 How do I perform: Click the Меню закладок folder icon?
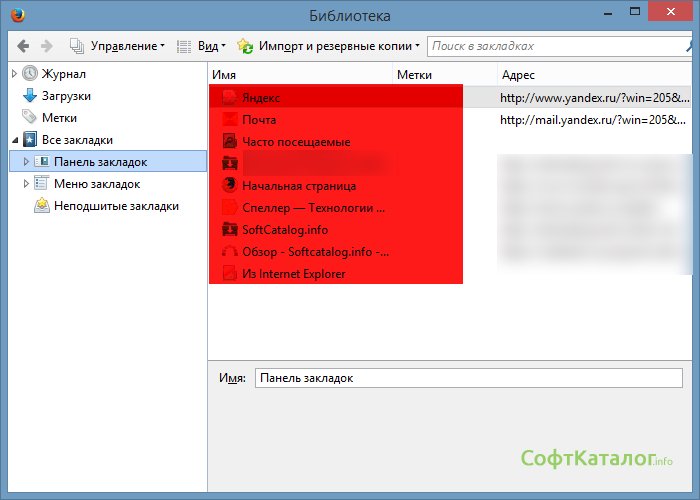(x=41, y=184)
